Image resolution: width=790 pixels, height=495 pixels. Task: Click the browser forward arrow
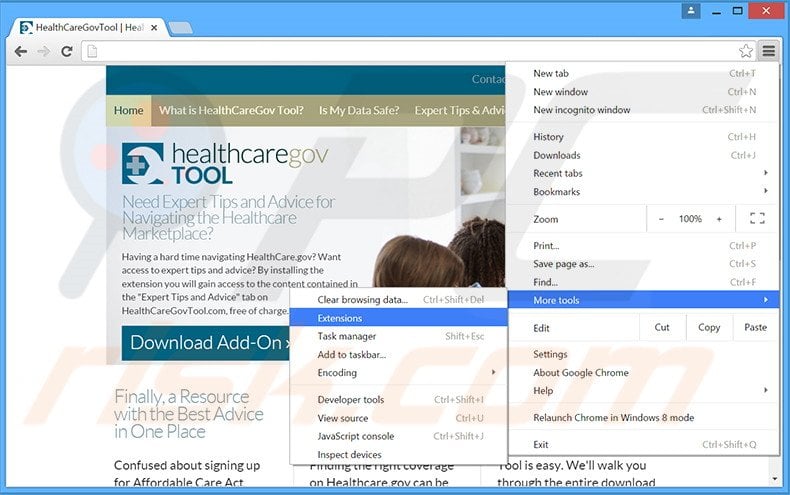click(44, 51)
